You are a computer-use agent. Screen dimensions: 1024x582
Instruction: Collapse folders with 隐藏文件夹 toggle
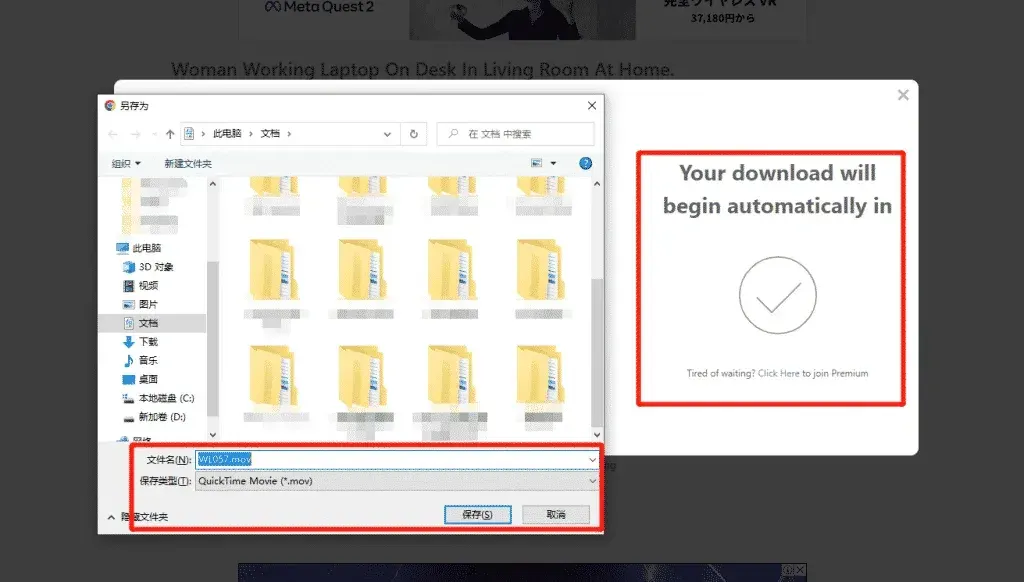[x=138, y=517]
